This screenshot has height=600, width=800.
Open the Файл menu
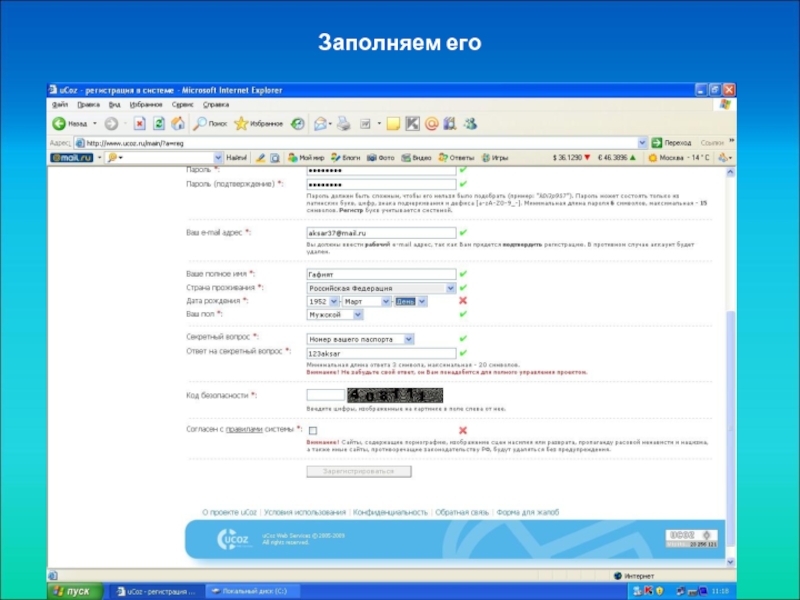60,104
